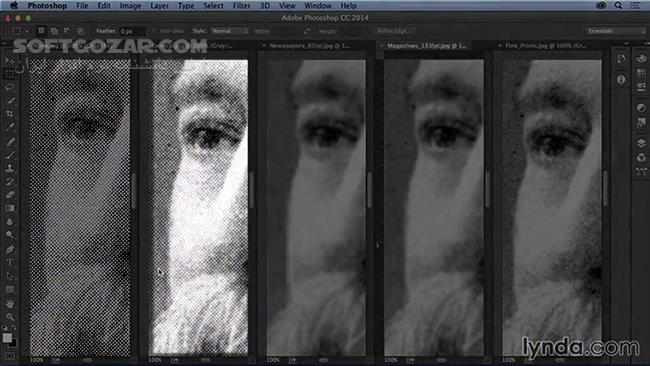Select the Lasso tool
Screen dimensions: 650x366
10,87
